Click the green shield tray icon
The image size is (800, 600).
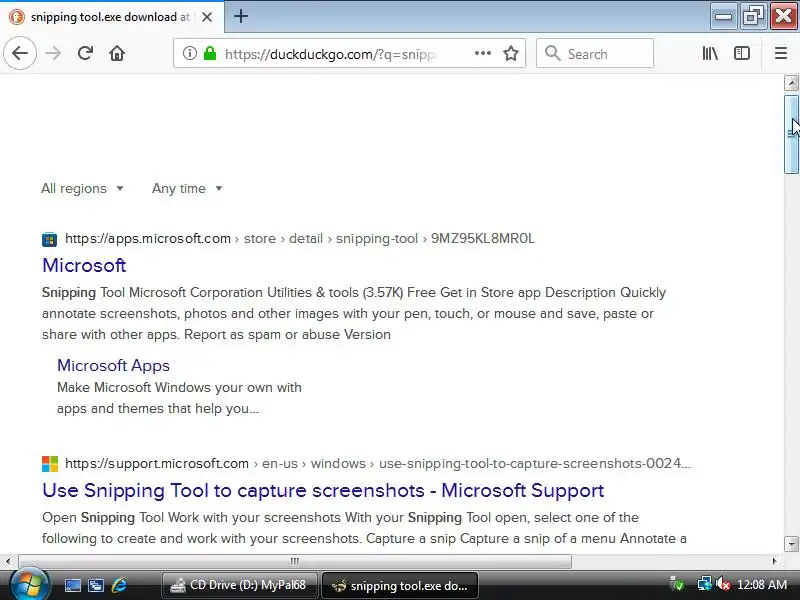click(x=677, y=584)
